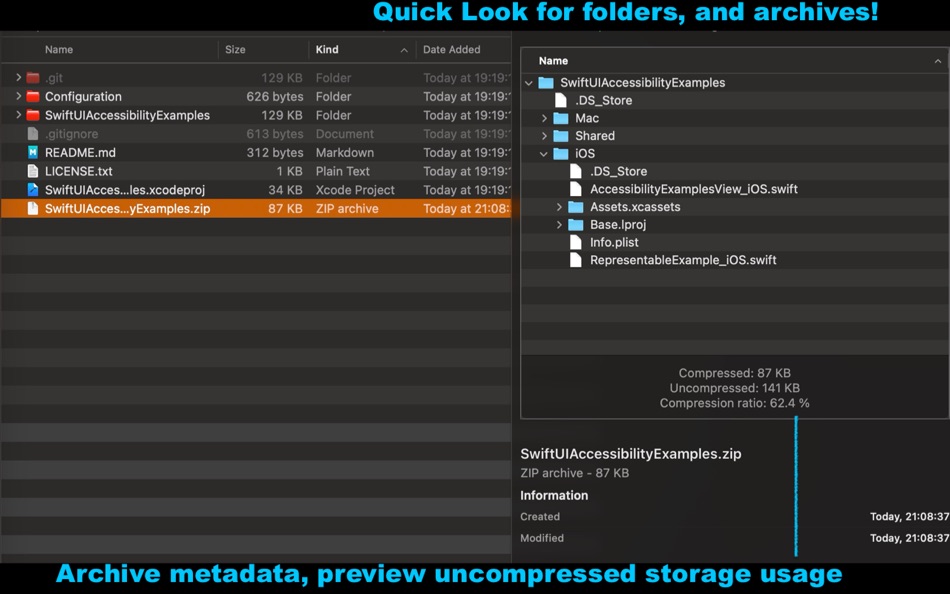Click the plain text icon for LICENSE.txt
The width and height of the screenshot is (950, 594).
[x=35, y=170]
